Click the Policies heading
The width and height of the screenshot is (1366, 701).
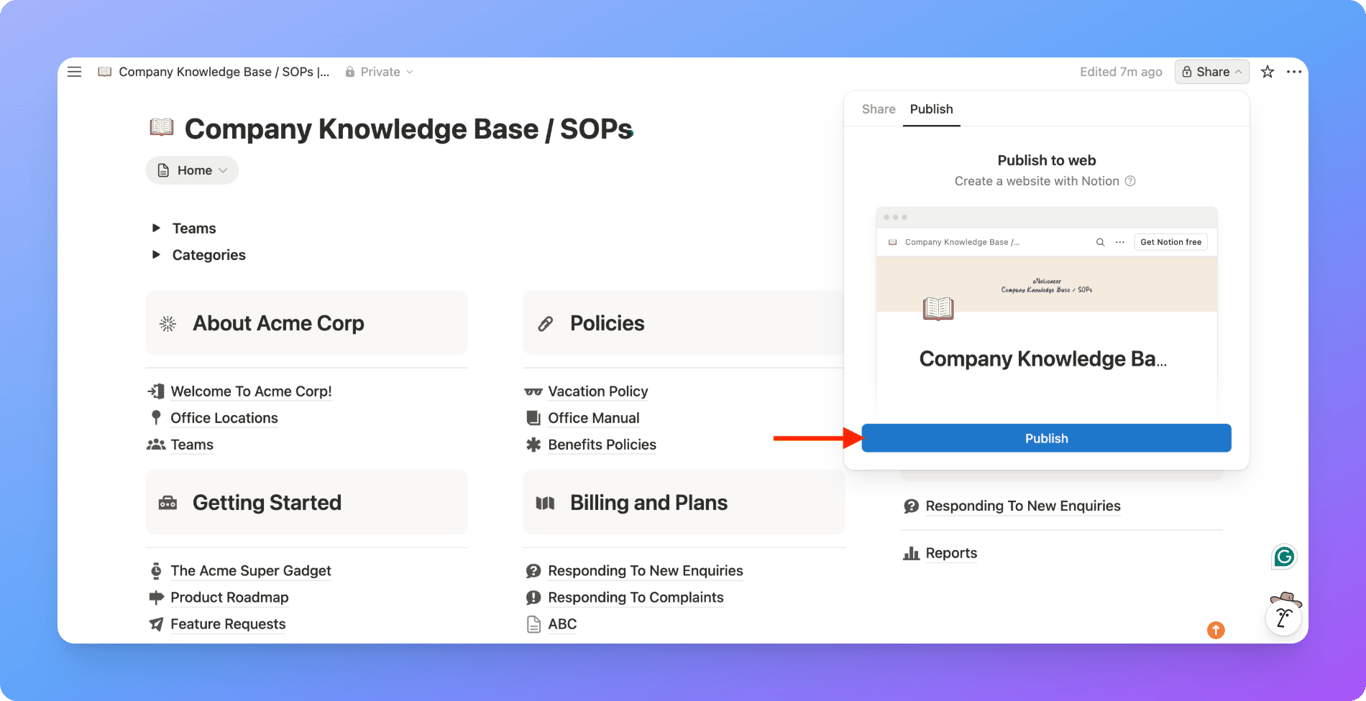tap(607, 323)
